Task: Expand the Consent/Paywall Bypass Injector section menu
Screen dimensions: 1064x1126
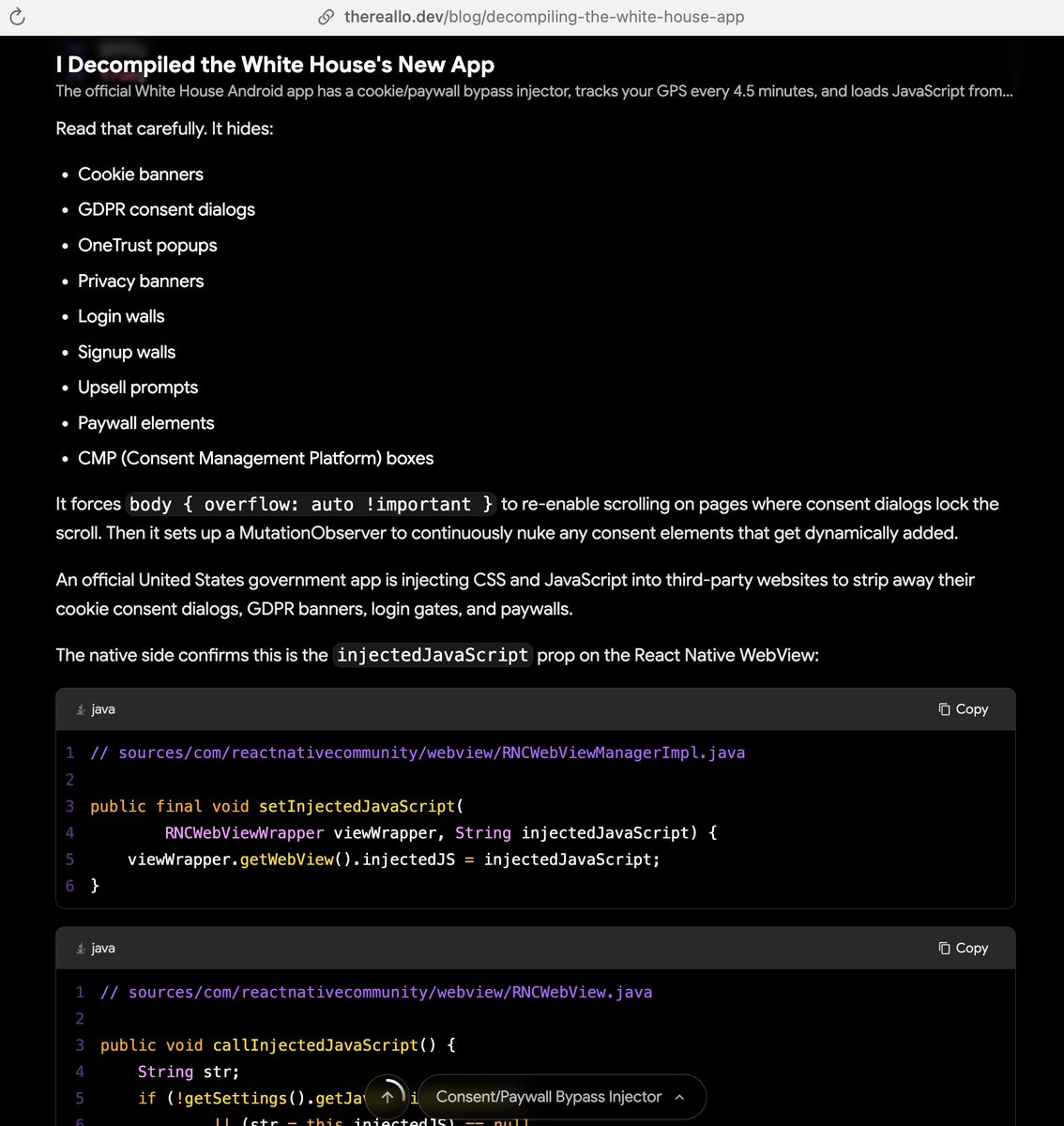Action: coord(560,1097)
